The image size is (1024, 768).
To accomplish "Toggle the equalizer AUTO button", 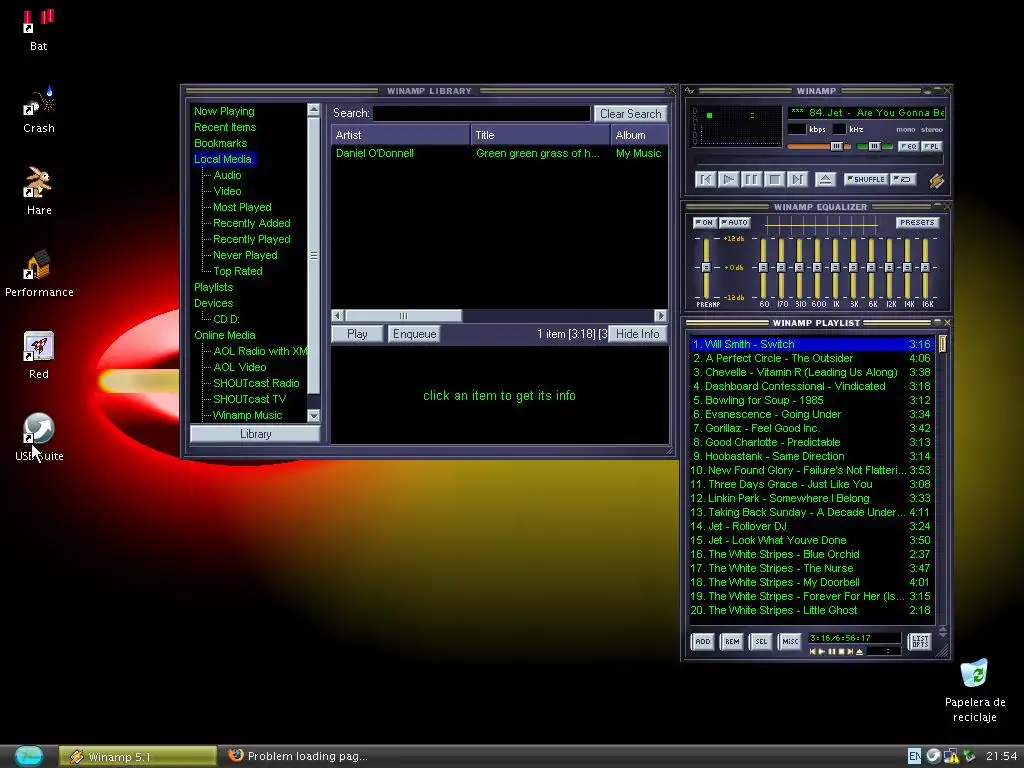I will pos(735,223).
